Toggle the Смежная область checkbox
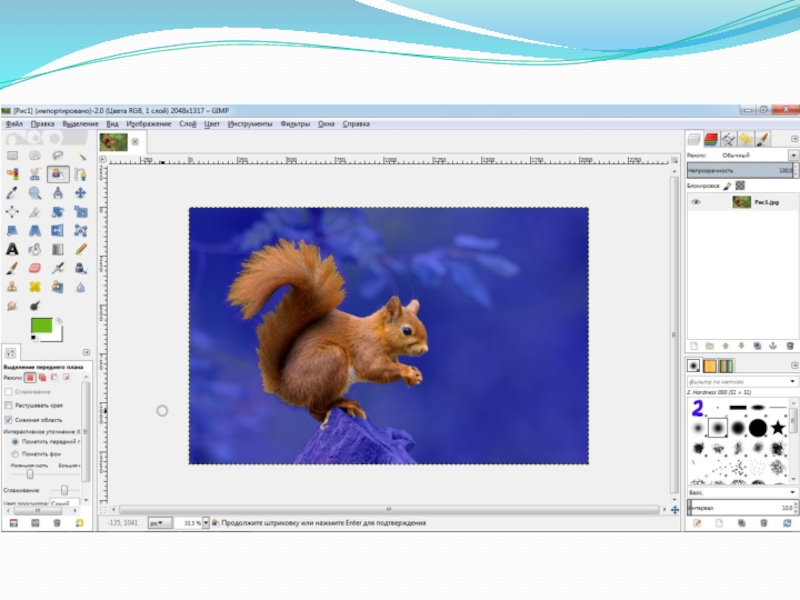 [x=9, y=420]
